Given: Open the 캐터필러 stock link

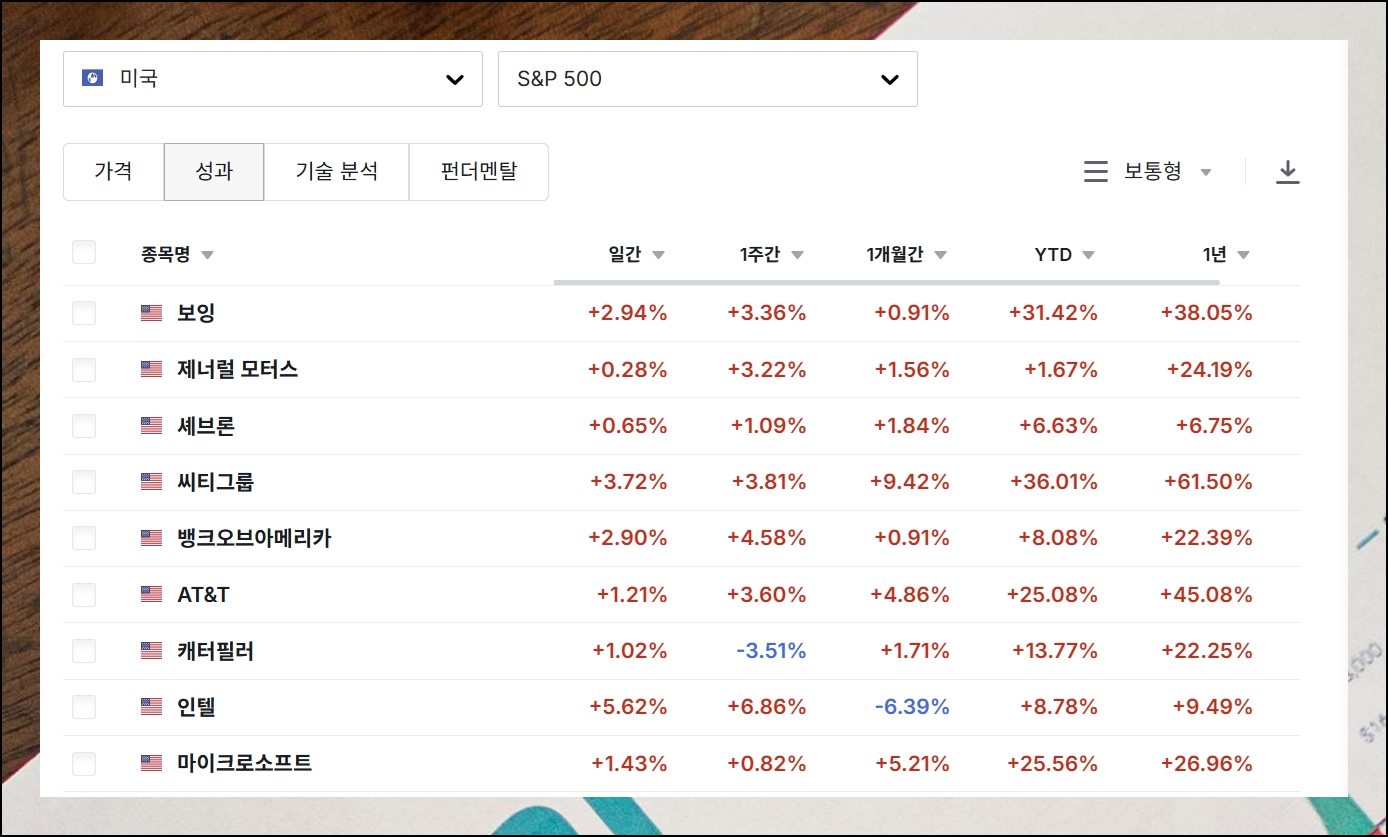Looking at the screenshot, I should click(x=215, y=651).
